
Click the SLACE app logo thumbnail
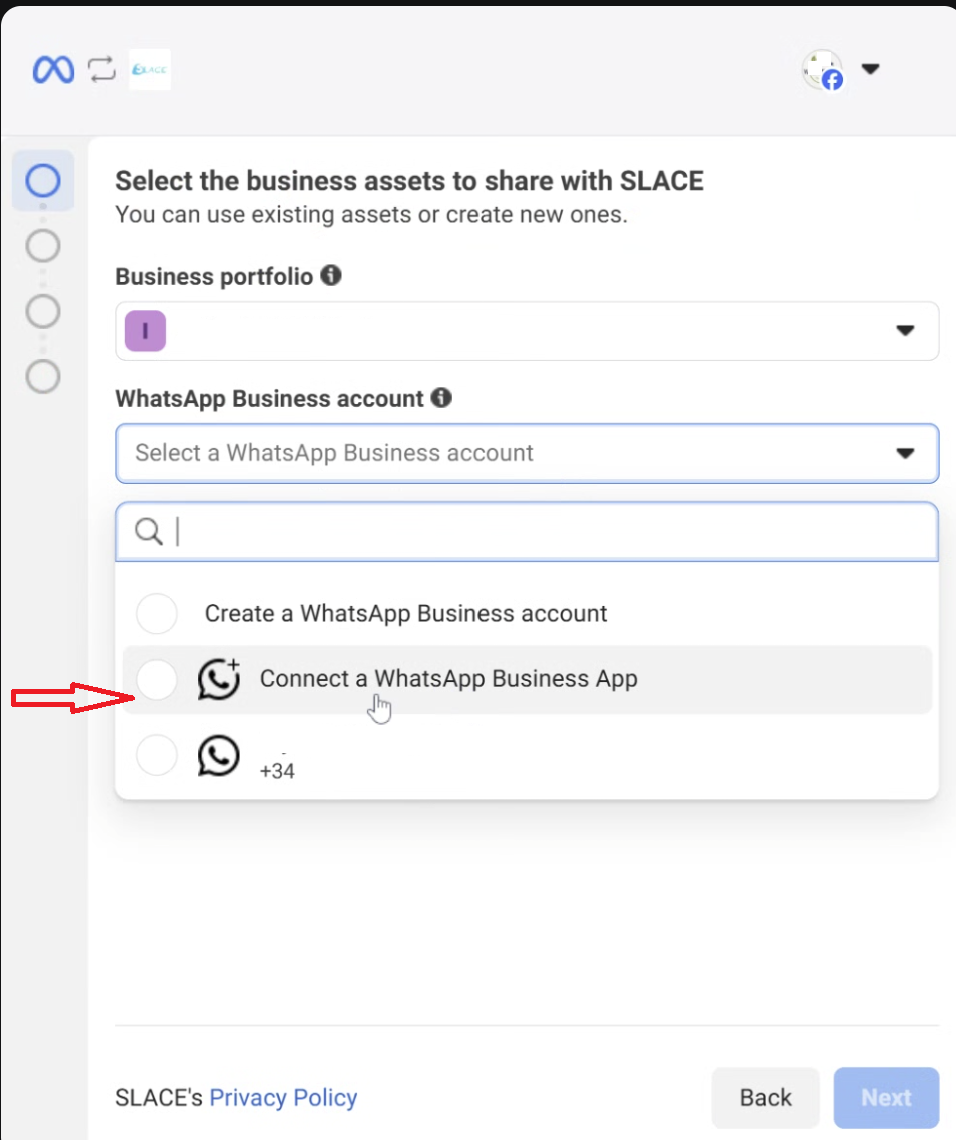[x=150, y=70]
